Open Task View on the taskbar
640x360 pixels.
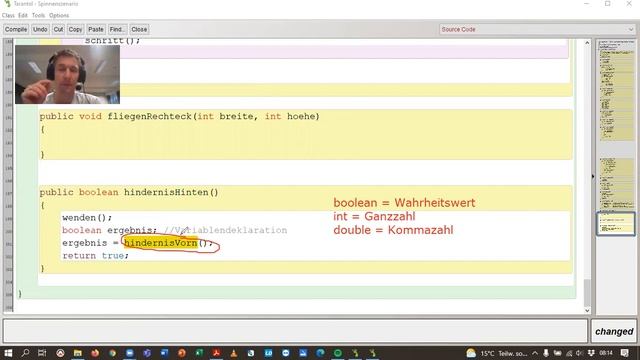tap(42, 353)
